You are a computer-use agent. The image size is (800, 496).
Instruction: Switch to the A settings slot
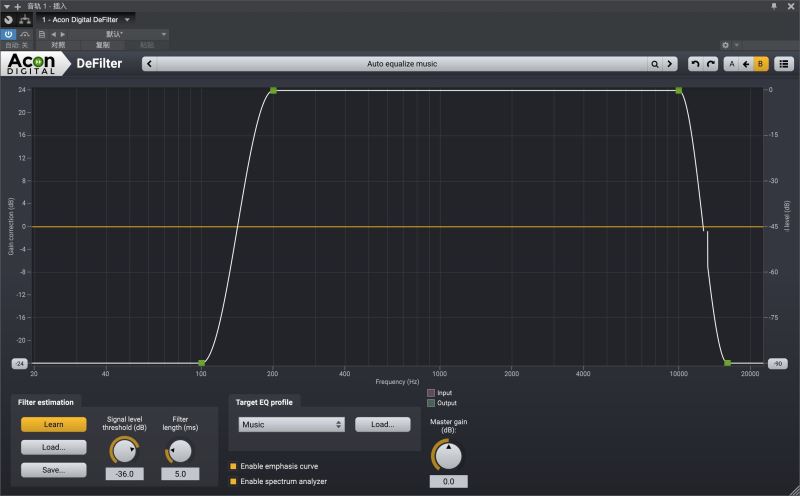732,64
